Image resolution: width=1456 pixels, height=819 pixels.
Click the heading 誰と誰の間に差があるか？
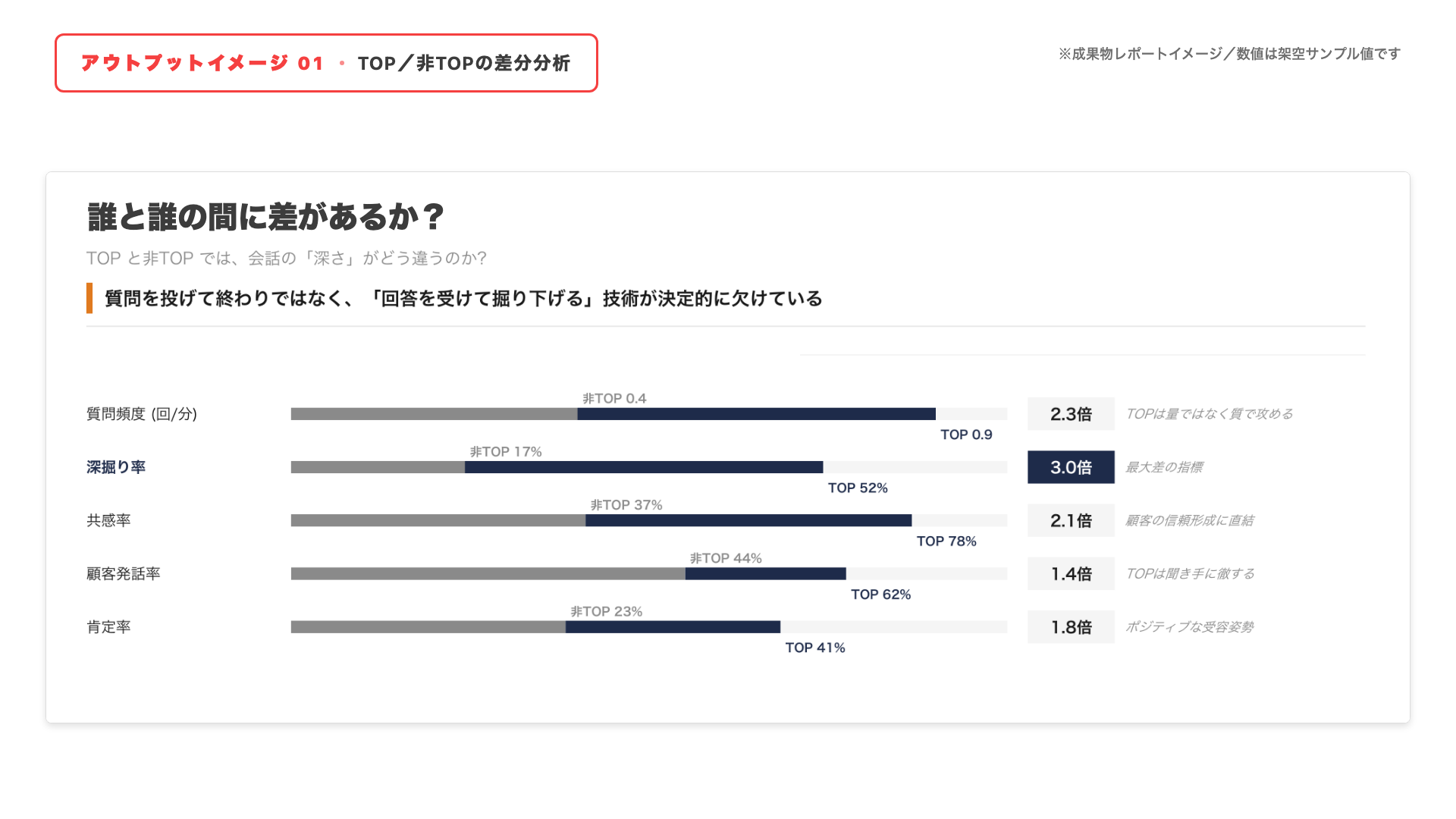coord(265,218)
